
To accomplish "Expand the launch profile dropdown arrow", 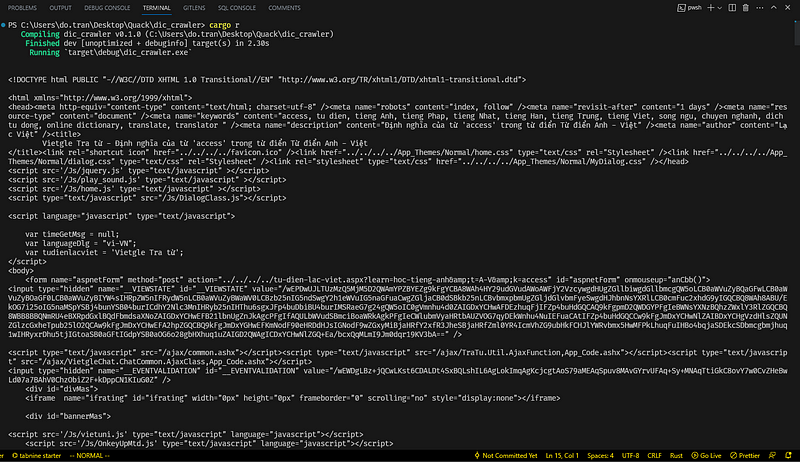I will tap(719, 8).
